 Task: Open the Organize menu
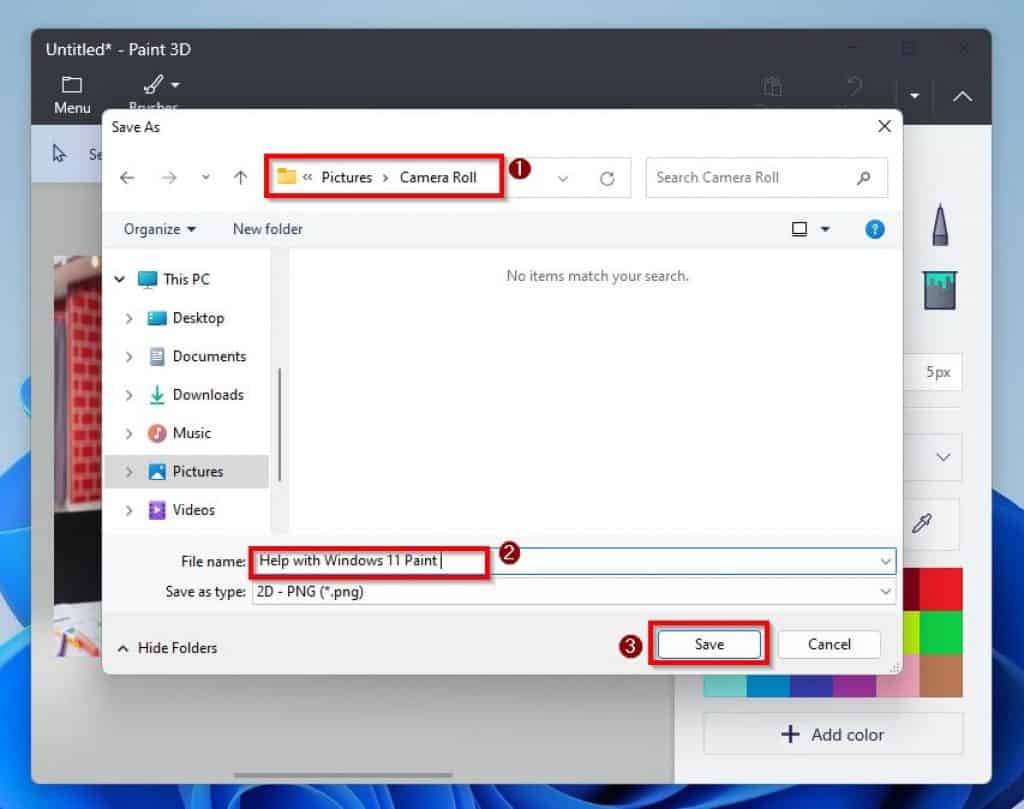pos(159,229)
